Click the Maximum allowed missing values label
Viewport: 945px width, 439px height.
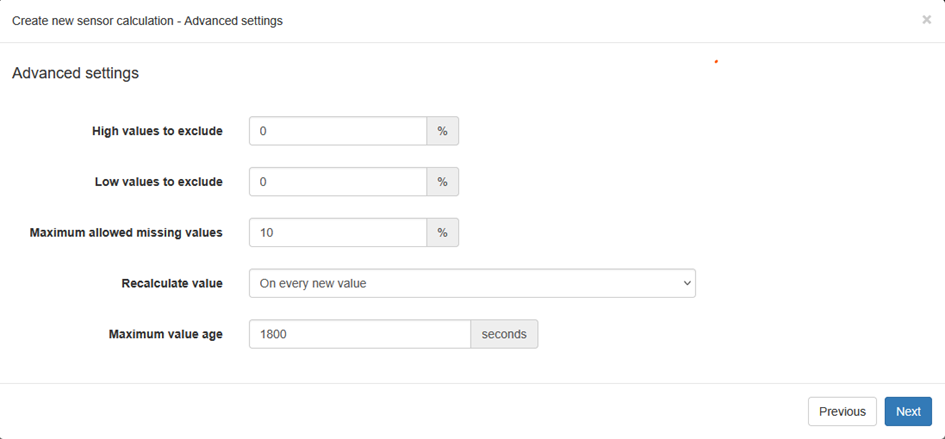[x=126, y=233]
